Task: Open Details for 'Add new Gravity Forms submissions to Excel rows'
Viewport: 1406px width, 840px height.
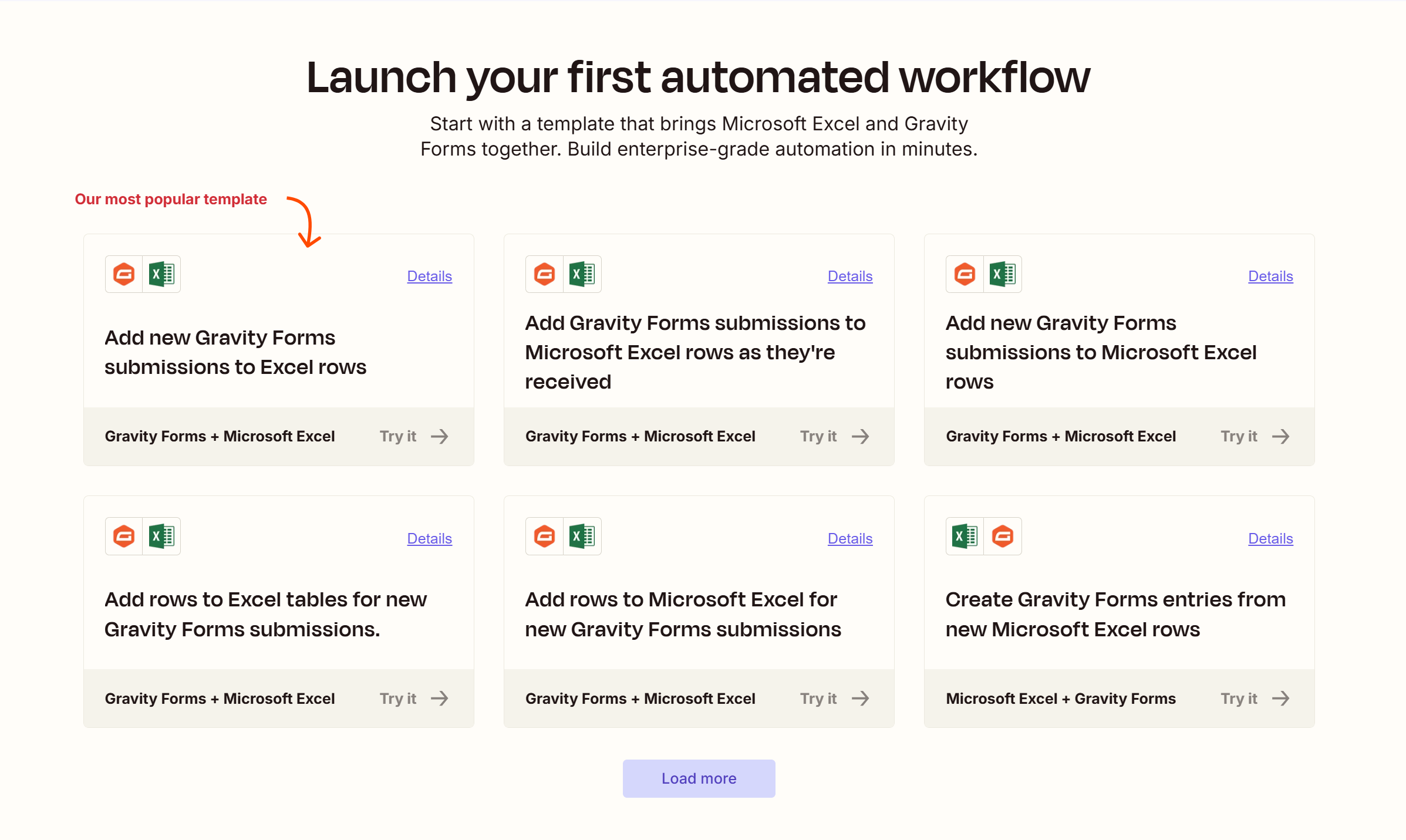Action: [429, 276]
